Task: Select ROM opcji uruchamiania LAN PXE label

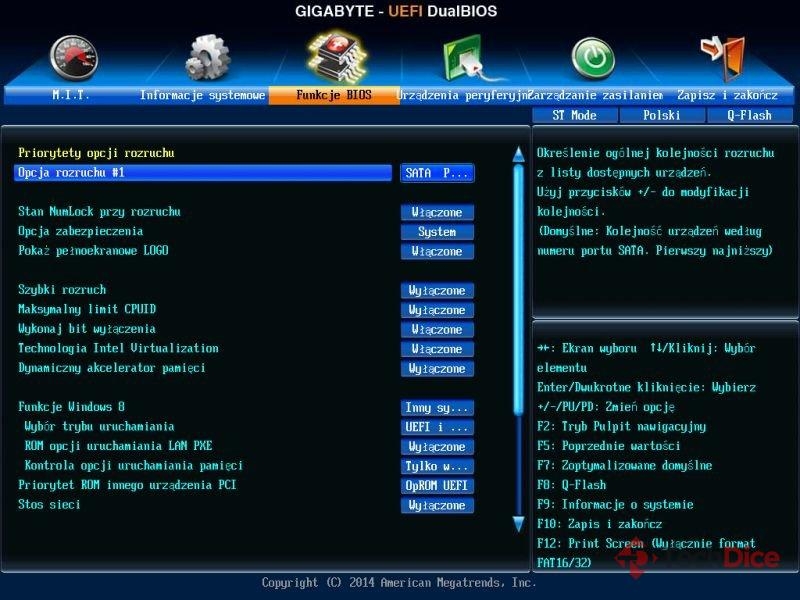Action: 118,446
